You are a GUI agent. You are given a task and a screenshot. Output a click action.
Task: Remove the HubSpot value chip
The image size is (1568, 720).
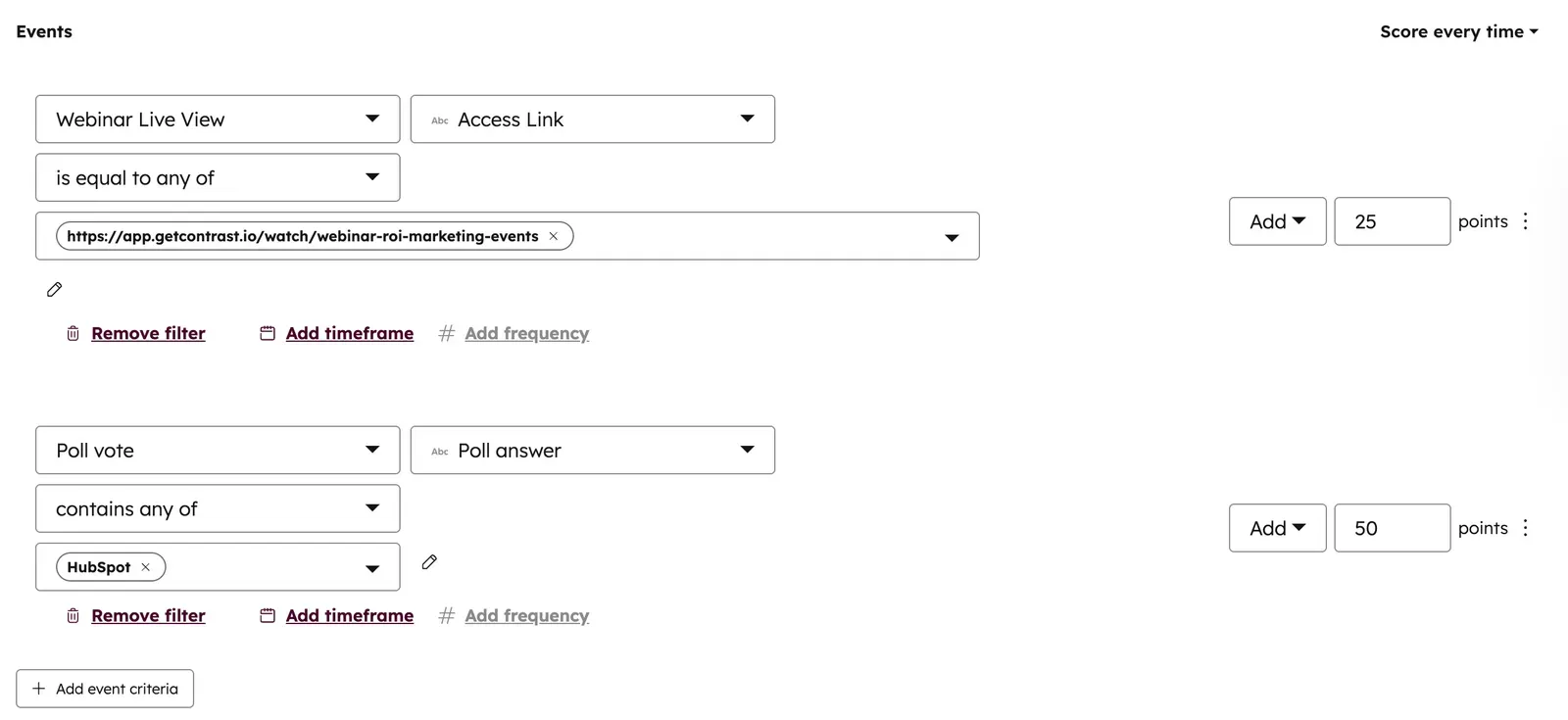point(146,566)
